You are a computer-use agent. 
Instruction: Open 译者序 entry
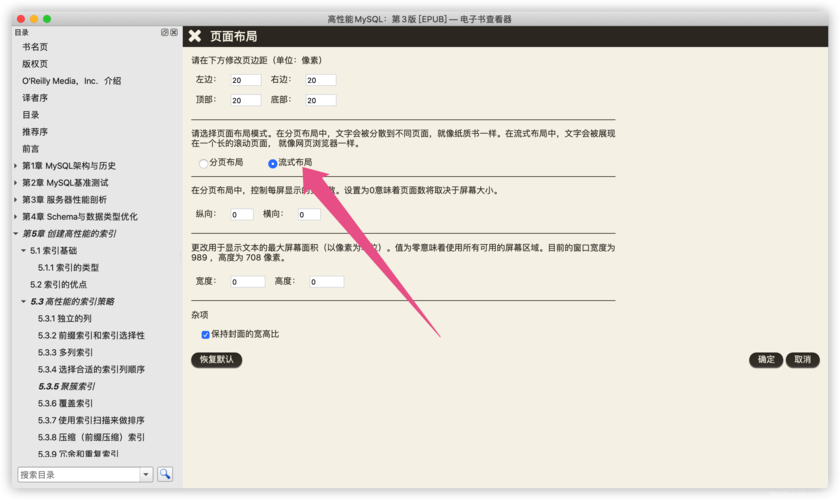point(35,98)
